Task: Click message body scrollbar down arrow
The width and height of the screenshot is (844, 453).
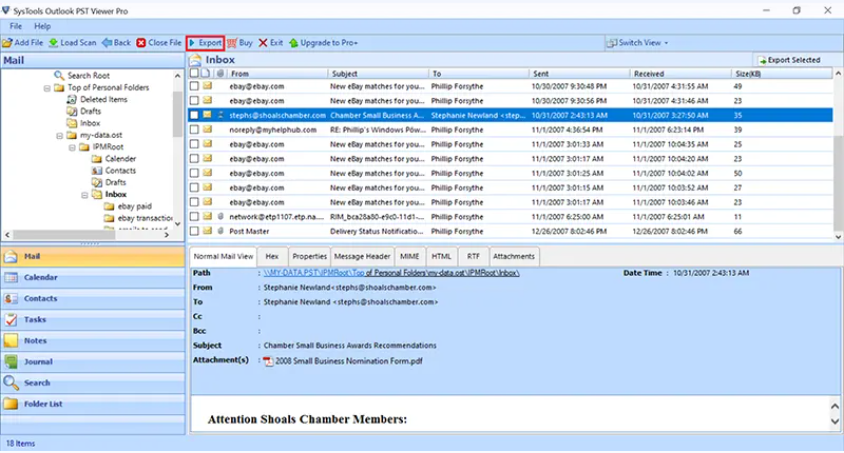Action: 835,421
